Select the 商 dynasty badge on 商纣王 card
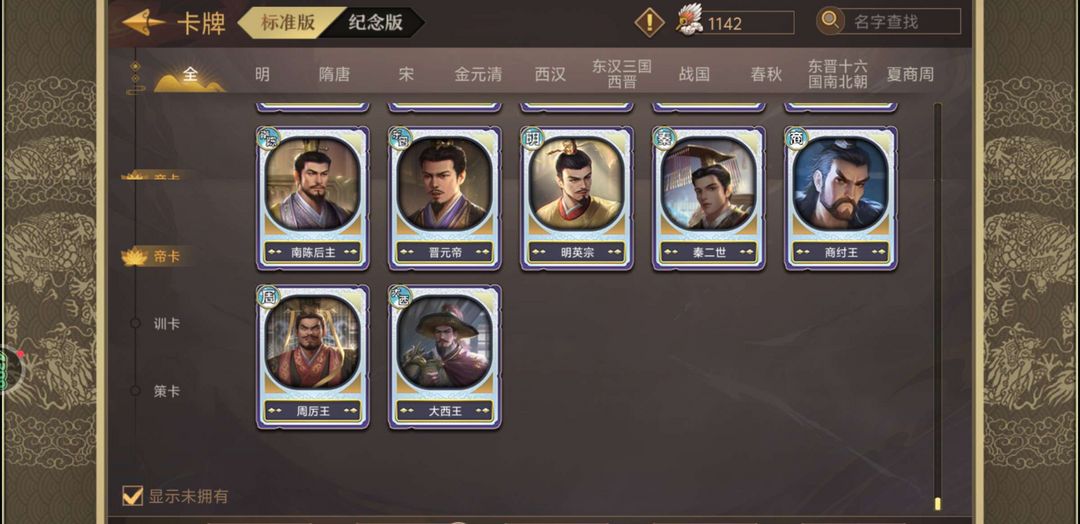This screenshot has height=524, width=1080. [796, 138]
